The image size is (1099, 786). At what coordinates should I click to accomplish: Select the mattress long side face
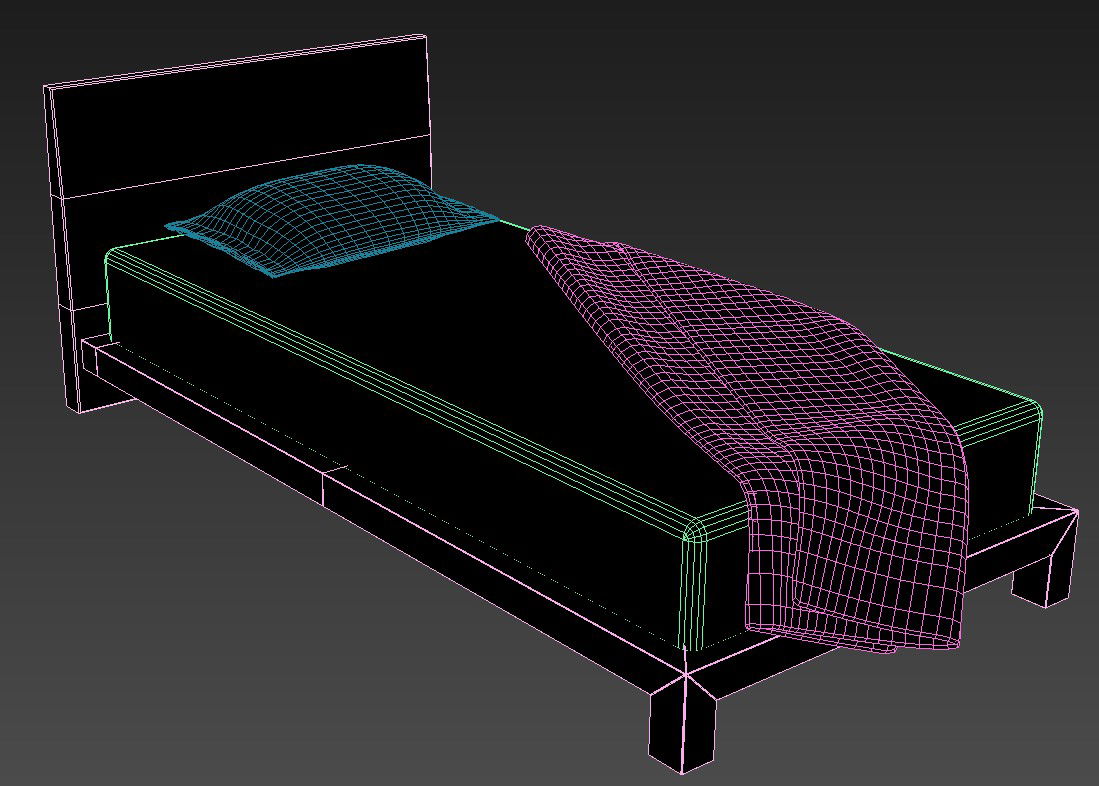[x=400, y=440]
